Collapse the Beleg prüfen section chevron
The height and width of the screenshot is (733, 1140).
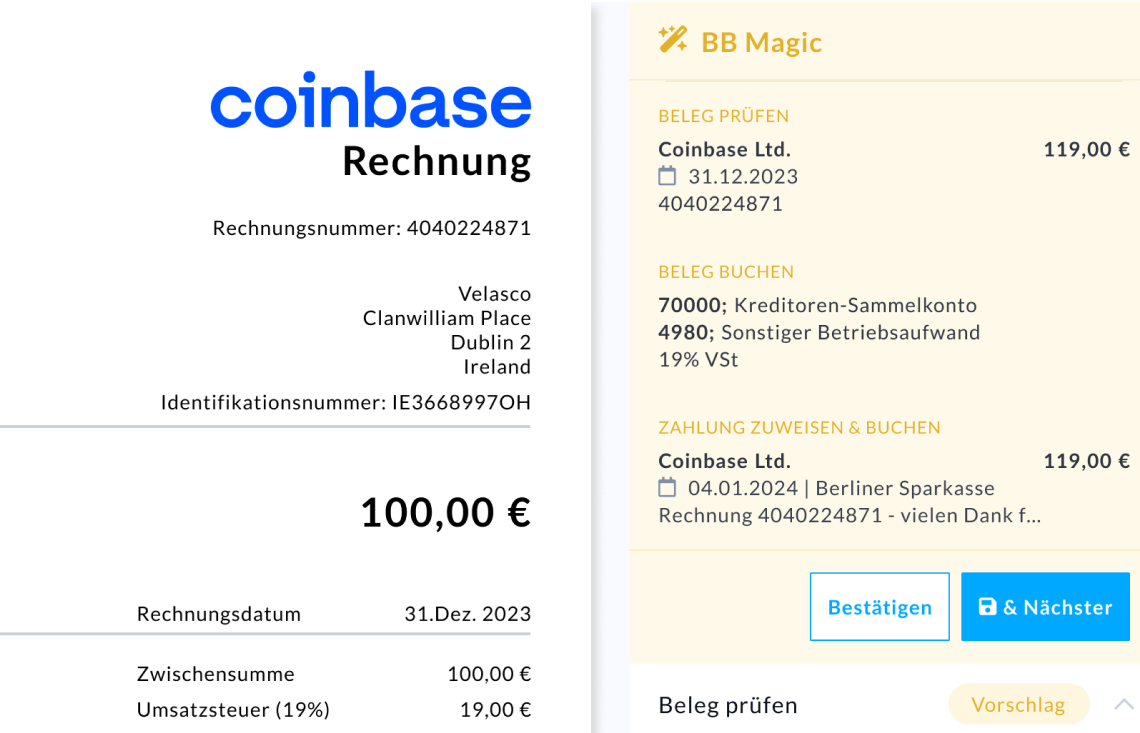pos(1123,705)
